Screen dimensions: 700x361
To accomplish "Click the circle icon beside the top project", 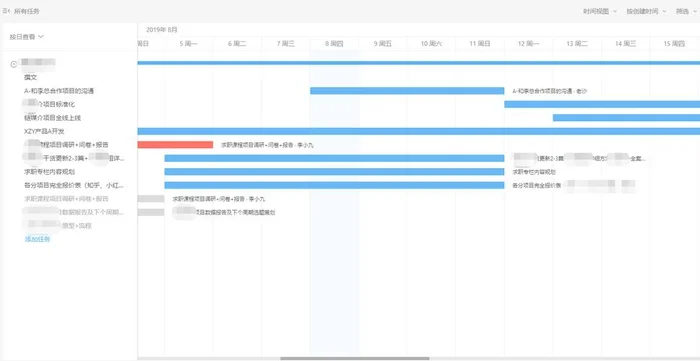I will click(13, 64).
